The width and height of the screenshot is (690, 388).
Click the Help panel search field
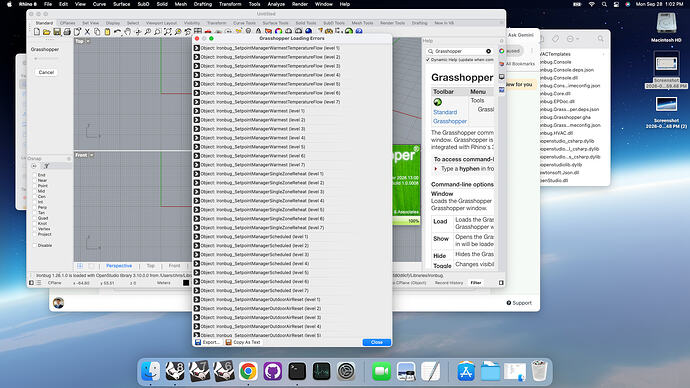[459, 51]
